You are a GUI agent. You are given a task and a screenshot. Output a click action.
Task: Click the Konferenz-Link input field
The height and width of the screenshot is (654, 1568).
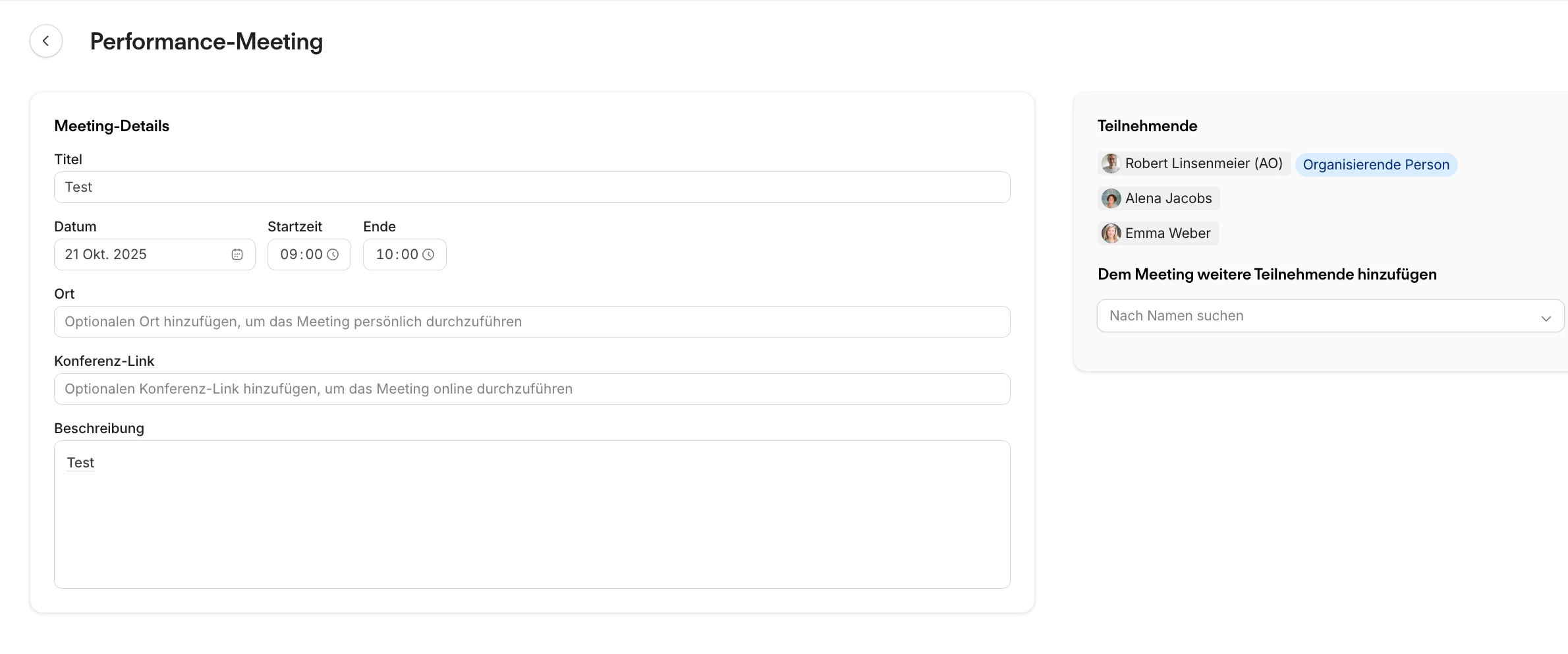(532, 389)
